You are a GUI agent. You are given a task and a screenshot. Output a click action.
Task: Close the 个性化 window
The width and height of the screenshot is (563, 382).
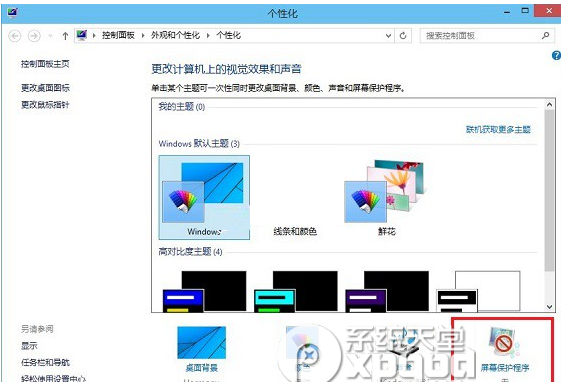549,11
